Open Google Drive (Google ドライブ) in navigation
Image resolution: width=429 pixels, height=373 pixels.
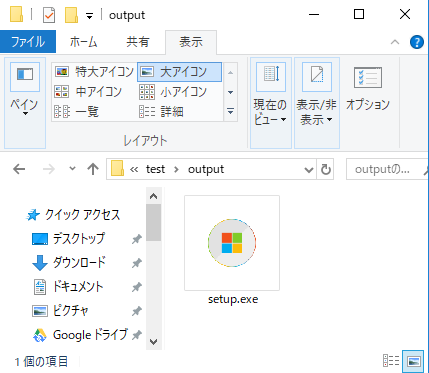[x=80, y=335]
